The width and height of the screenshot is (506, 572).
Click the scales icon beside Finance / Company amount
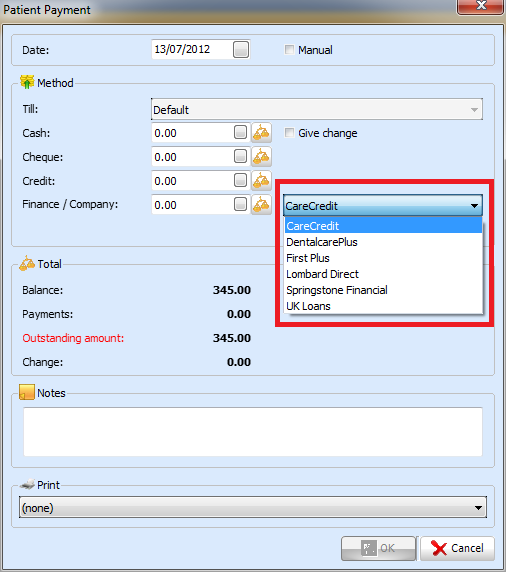(261, 205)
